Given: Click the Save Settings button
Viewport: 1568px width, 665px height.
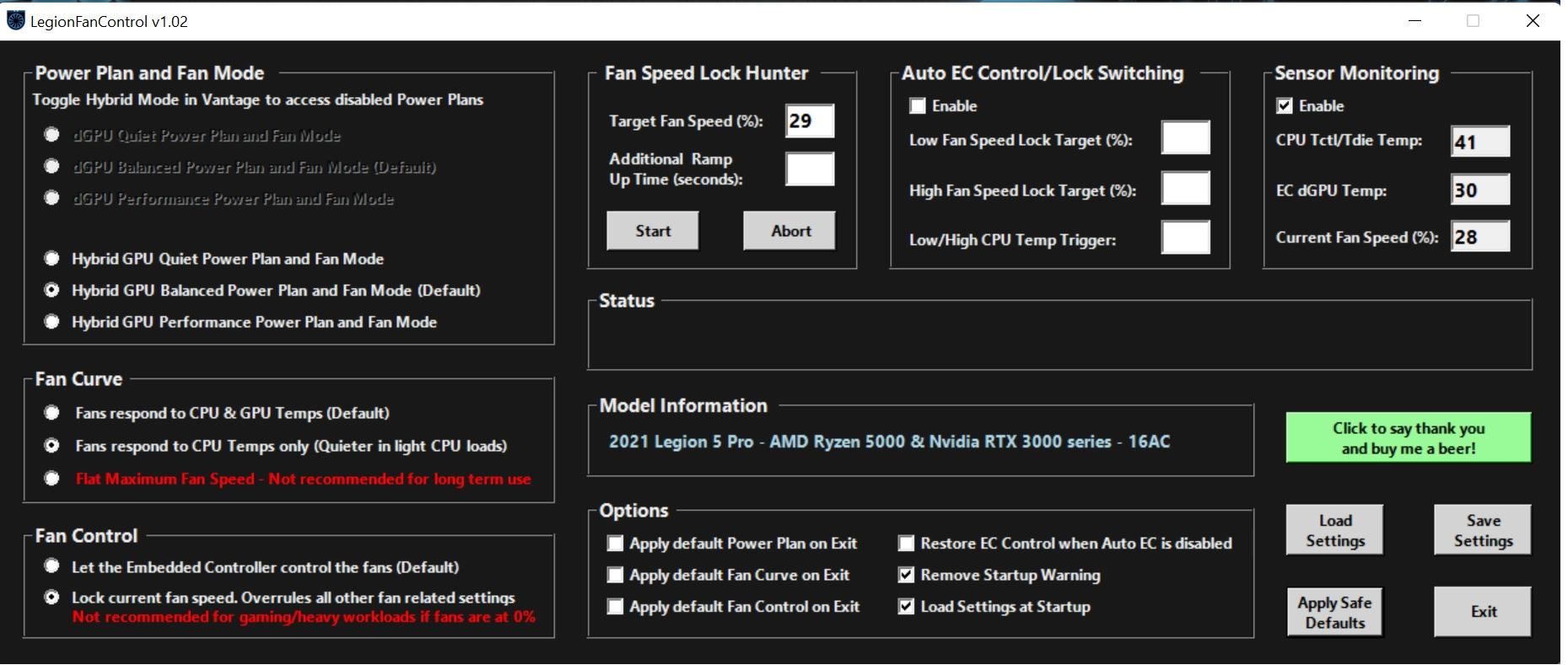Looking at the screenshot, I should (x=1482, y=530).
